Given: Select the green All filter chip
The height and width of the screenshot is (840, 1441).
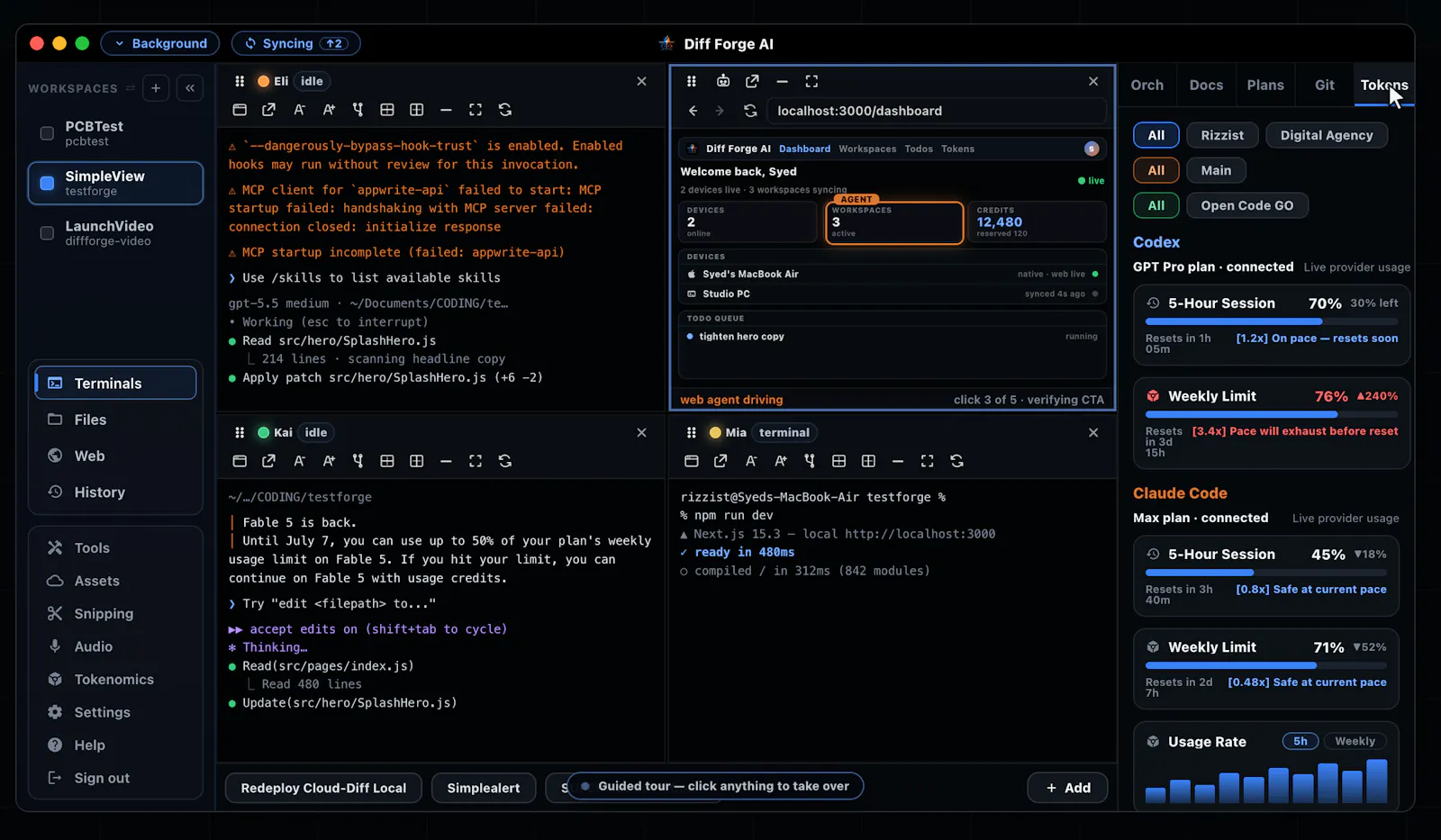Looking at the screenshot, I should 1156,205.
